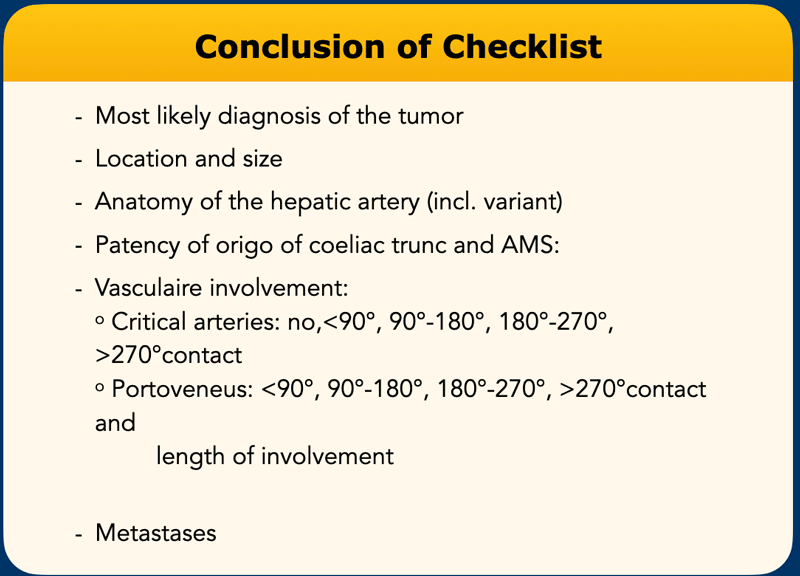The image size is (800, 576).
Task: Select 'Most likely diagnosis of the tumor' line
Action: pyautogui.click(x=279, y=116)
